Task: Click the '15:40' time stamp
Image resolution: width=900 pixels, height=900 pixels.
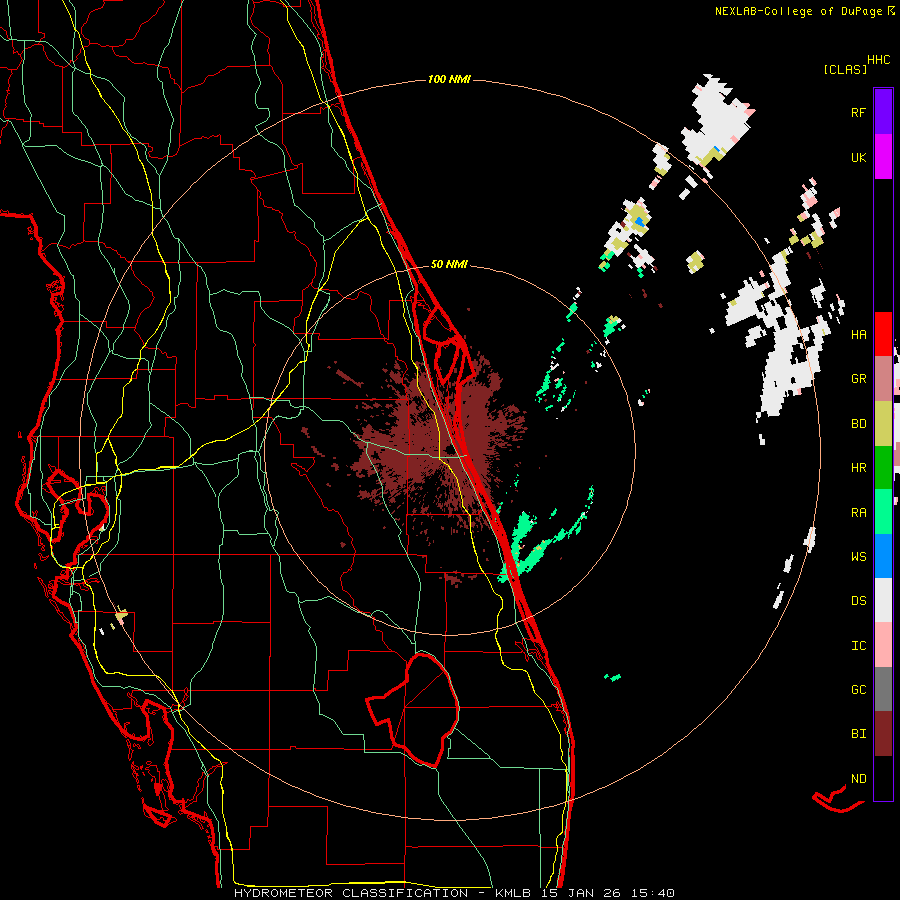Action: pyautogui.click(x=652, y=893)
